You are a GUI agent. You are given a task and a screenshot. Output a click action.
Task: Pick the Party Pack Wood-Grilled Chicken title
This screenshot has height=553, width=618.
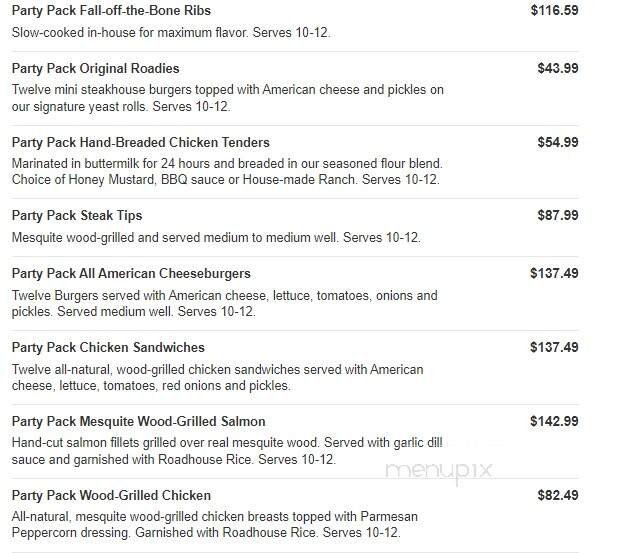point(111,496)
